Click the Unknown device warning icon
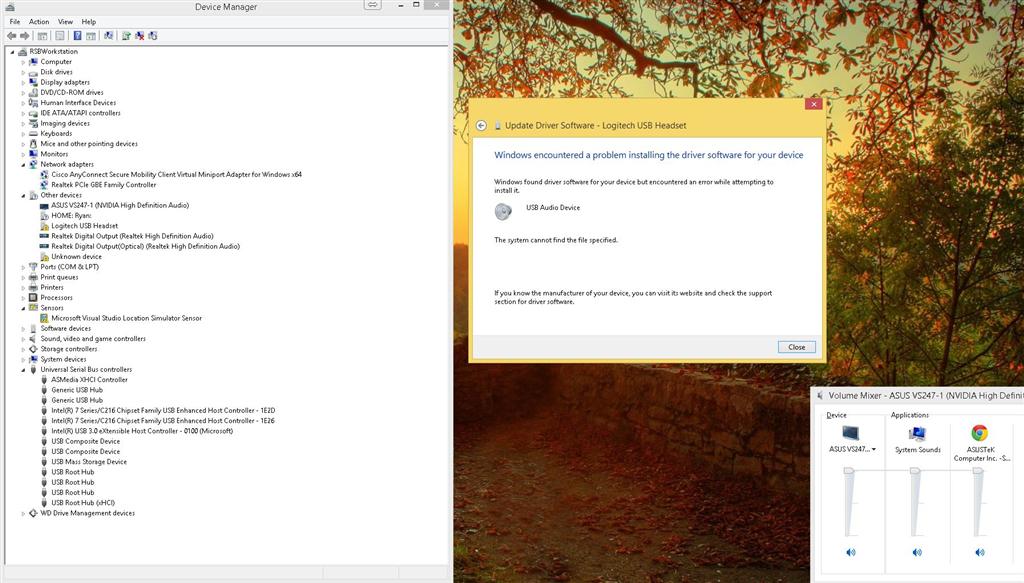Viewport: 1024px width, 583px height. pyautogui.click(x=44, y=257)
